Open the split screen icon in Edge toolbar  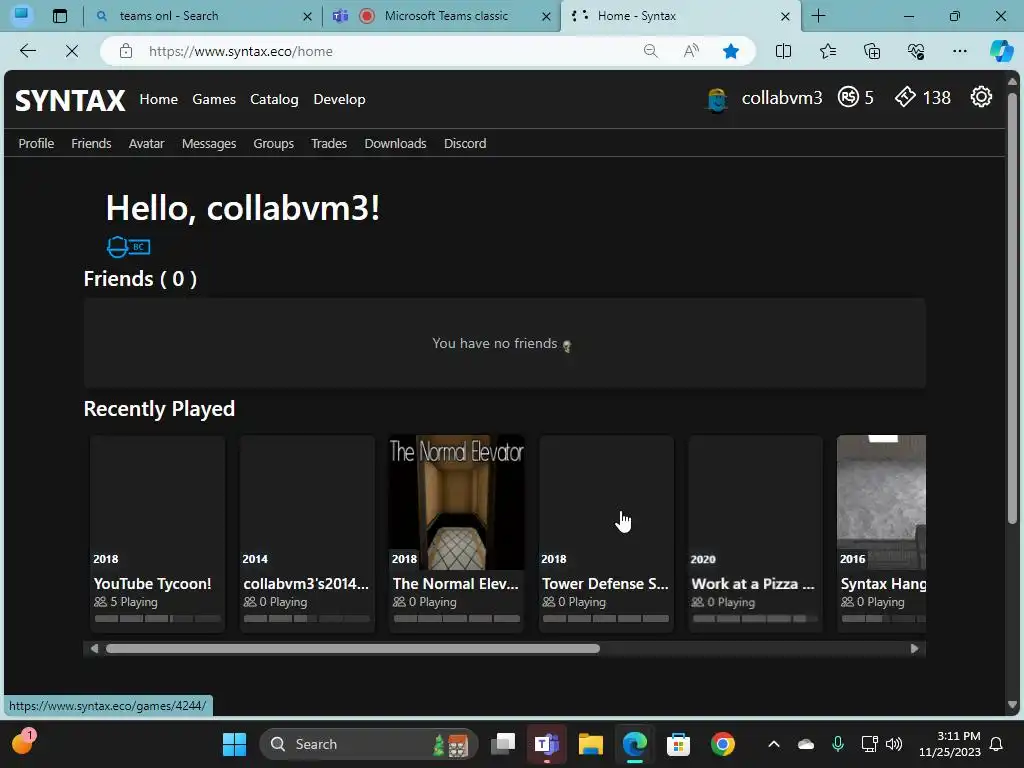pyautogui.click(x=783, y=51)
